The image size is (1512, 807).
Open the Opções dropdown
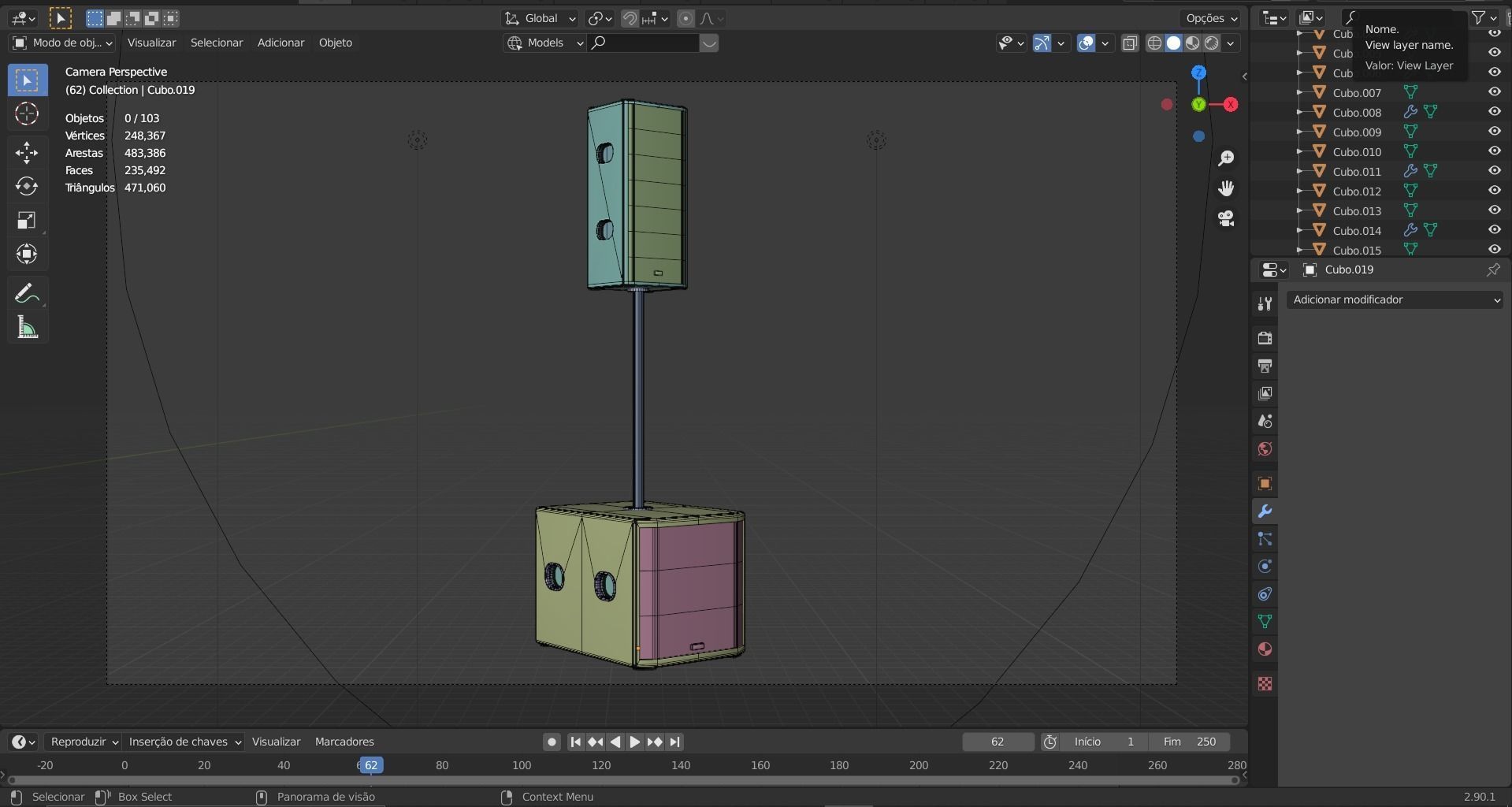click(1211, 18)
